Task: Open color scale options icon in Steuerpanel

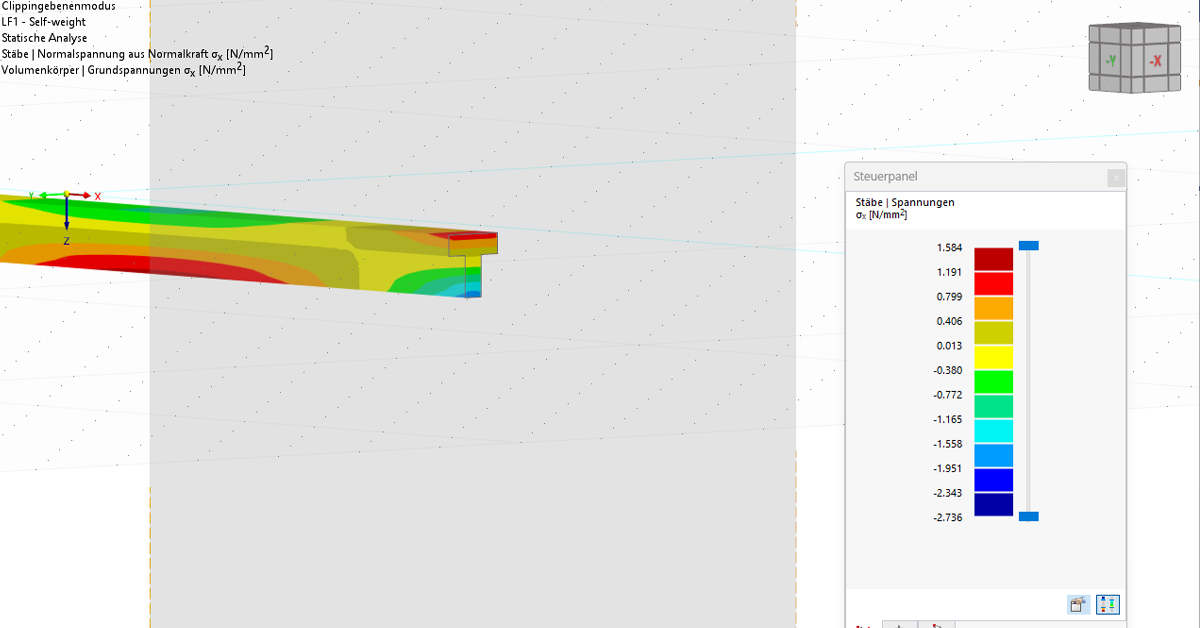Action: (1078, 604)
